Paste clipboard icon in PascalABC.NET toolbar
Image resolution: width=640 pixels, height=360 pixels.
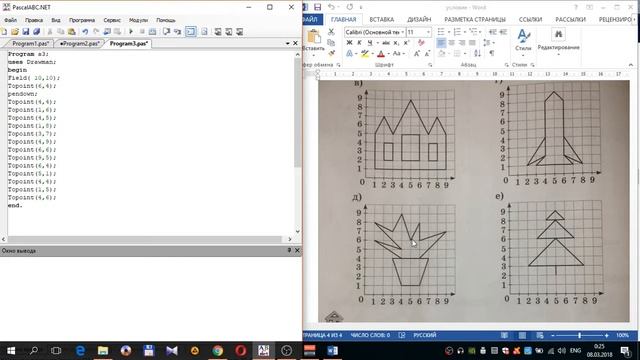(x=72, y=31)
